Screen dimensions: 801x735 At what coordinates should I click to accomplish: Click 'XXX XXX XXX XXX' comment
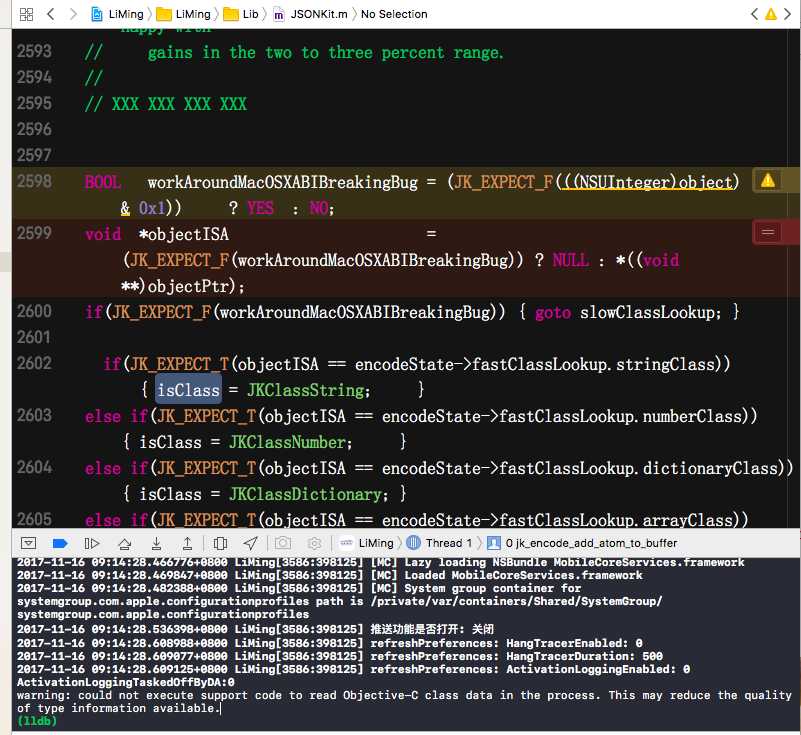point(179,104)
